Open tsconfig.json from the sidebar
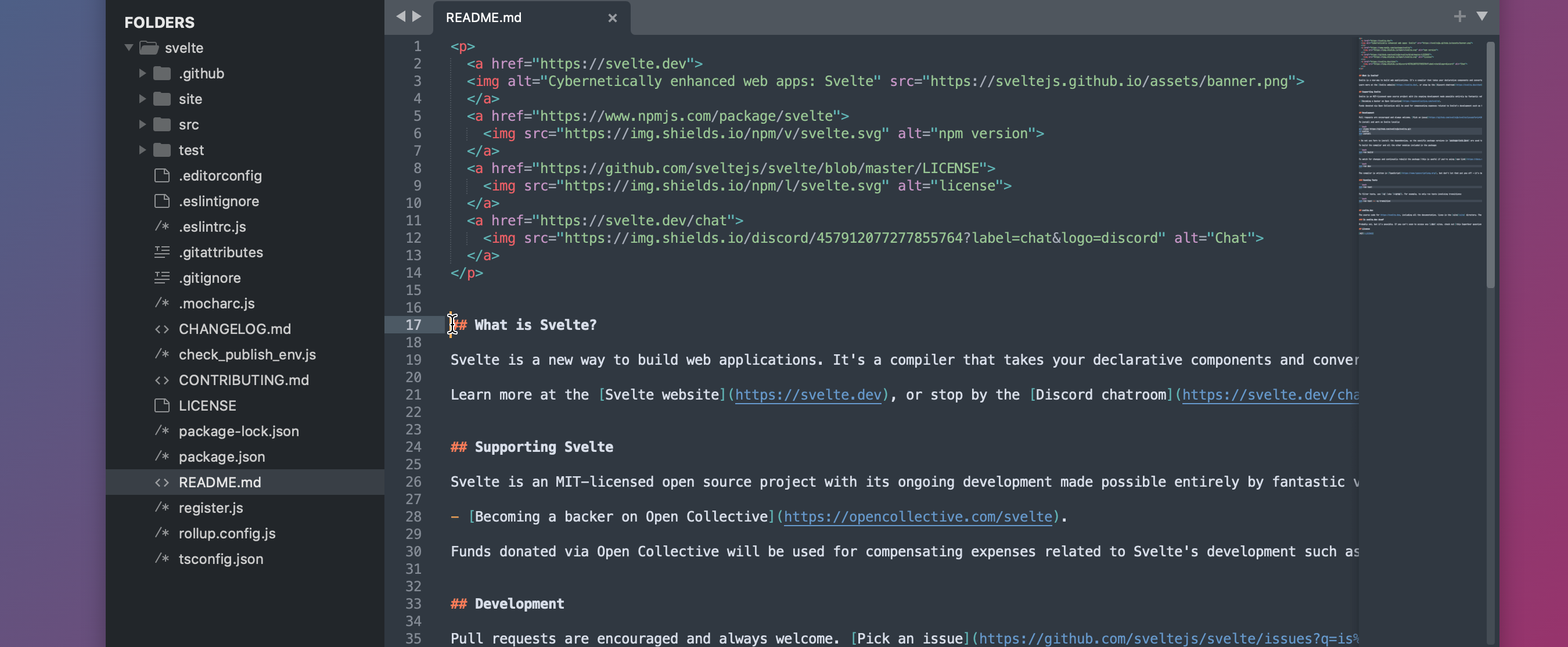Image resolution: width=1568 pixels, height=647 pixels. coord(220,559)
